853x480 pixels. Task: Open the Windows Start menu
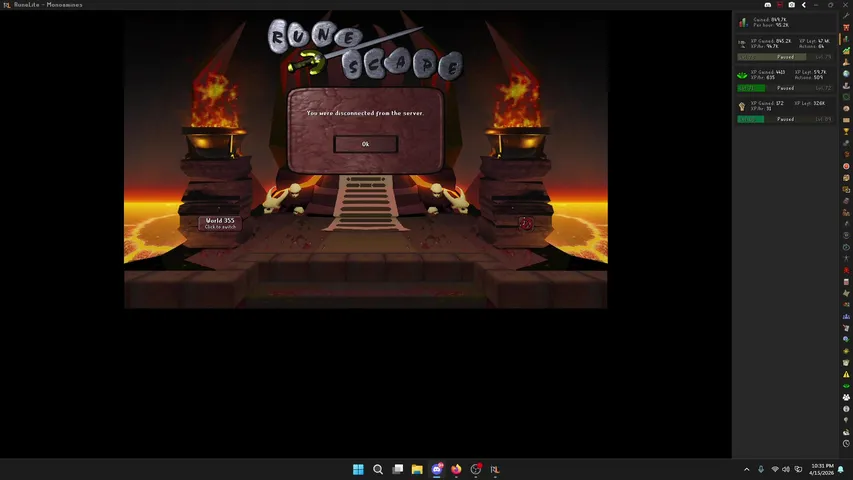pyautogui.click(x=358, y=469)
